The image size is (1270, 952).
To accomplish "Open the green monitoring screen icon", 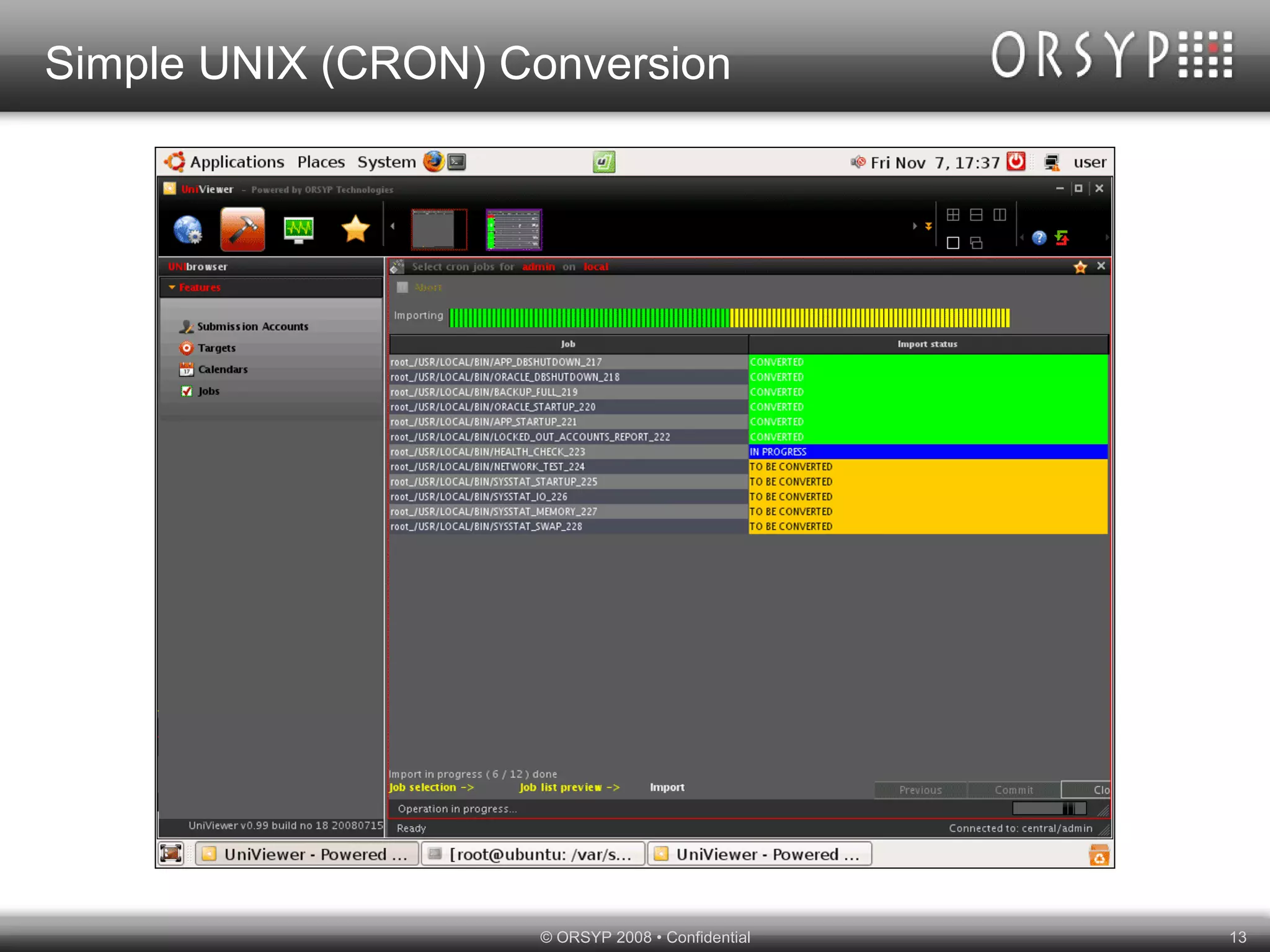I will (x=298, y=230).
